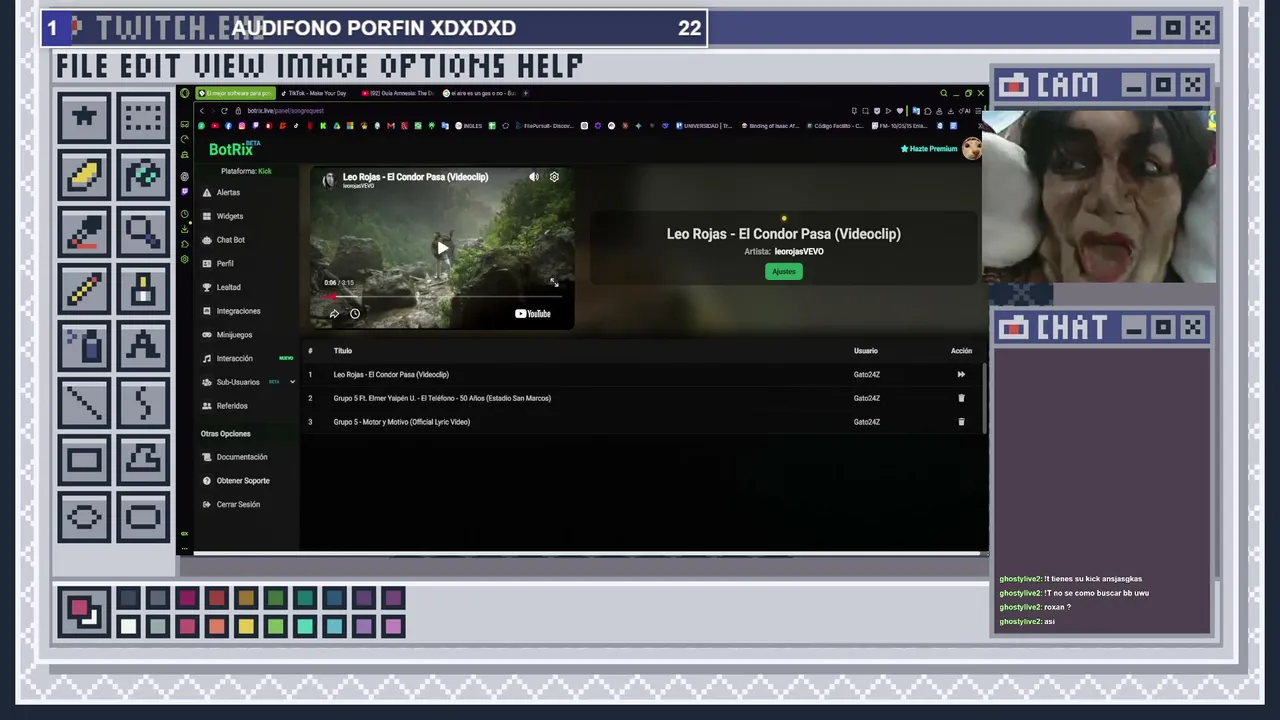Viewport: 1280px width, 720px height.
Task: Choose the polygon shape tool
Action: (x=143, y=461)
